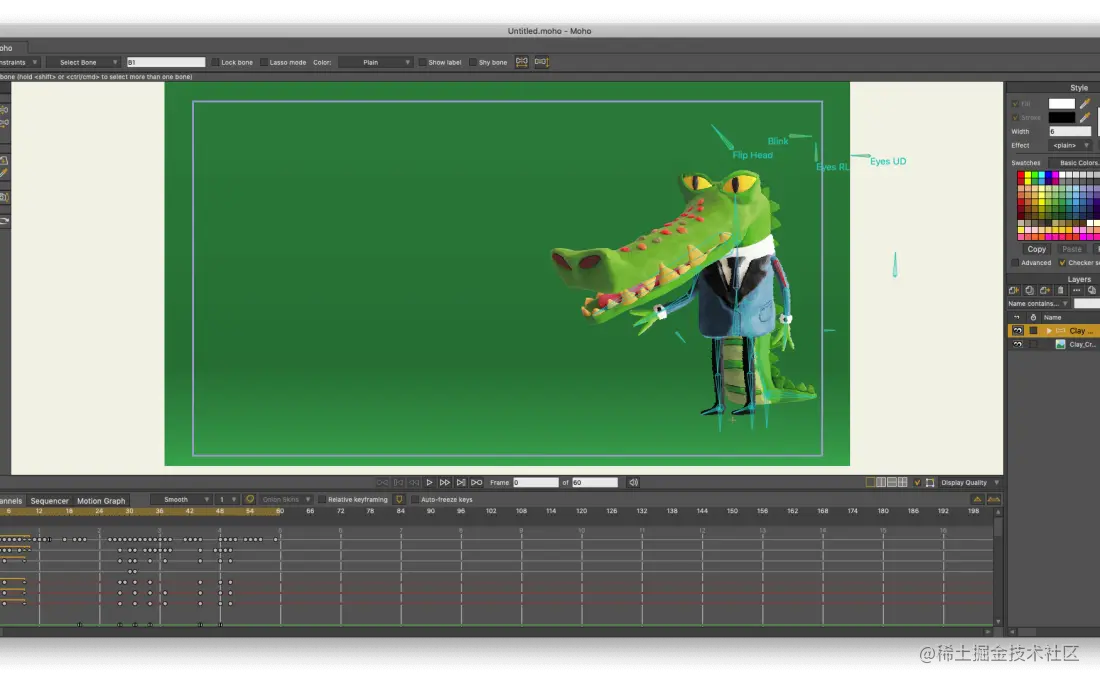Click the black Stroke color swatch
This screenshot has height=684, width=1100.
[1061, 117]
